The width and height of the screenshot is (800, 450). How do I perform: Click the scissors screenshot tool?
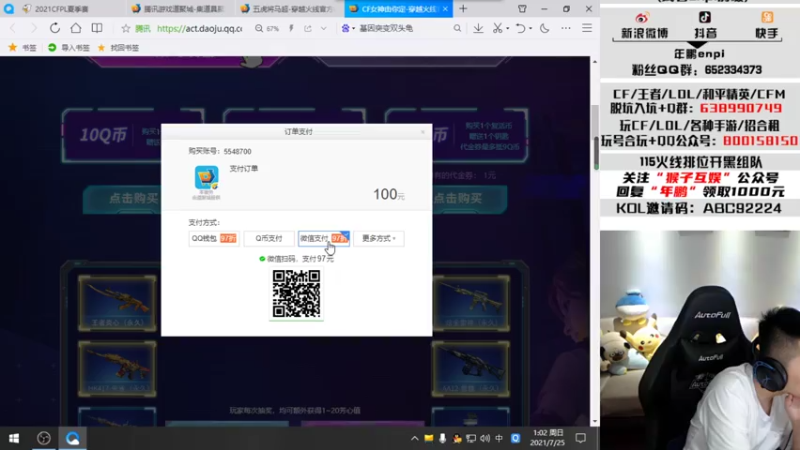click(497, 29)
